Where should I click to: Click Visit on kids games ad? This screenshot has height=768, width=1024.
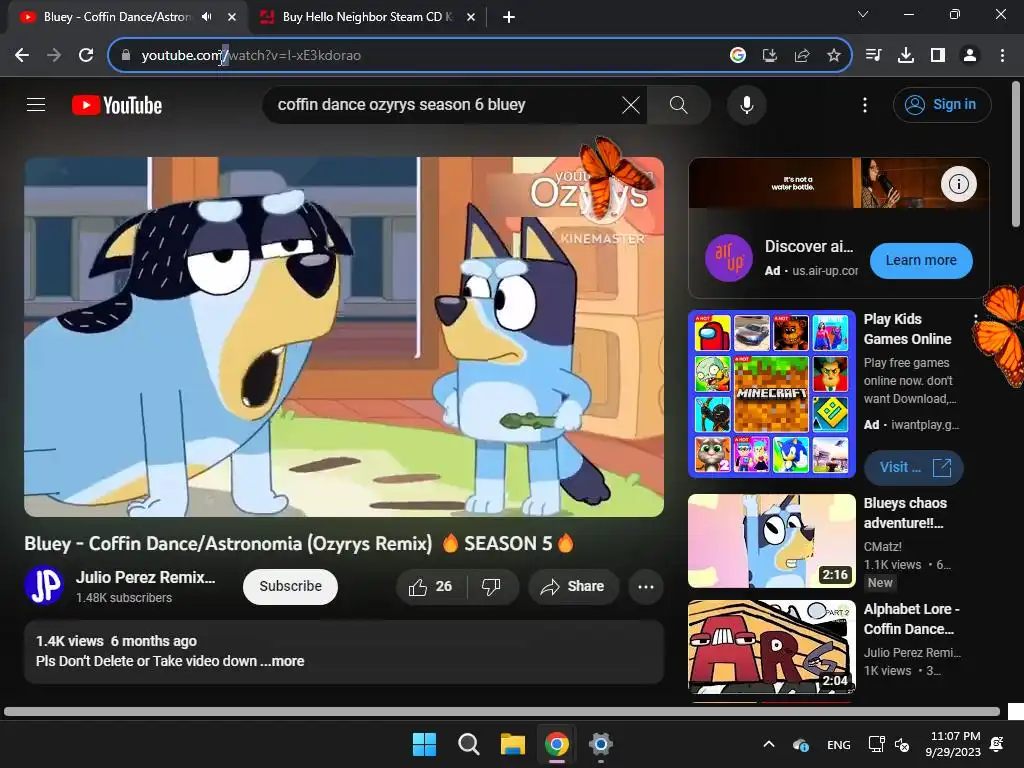tap(914, 468)
